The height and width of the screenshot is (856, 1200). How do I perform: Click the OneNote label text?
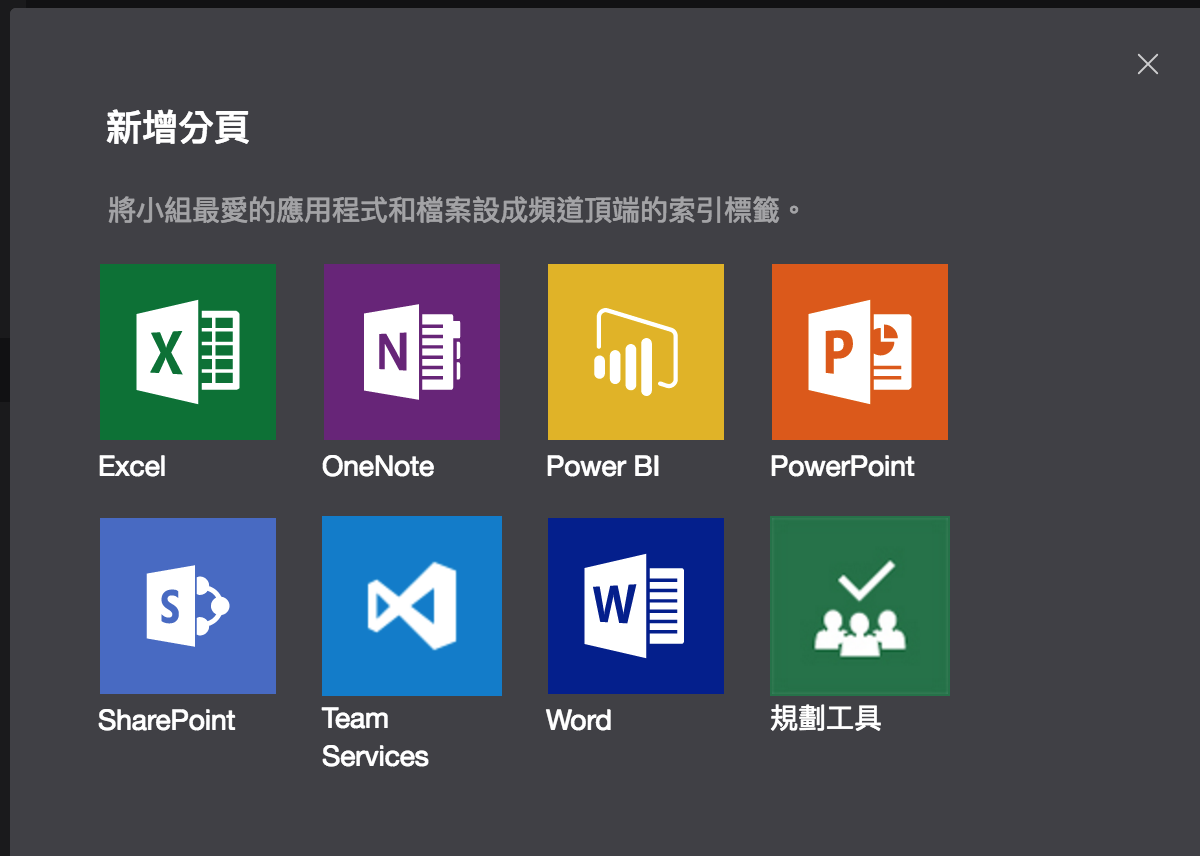click(x=378, y=467)
